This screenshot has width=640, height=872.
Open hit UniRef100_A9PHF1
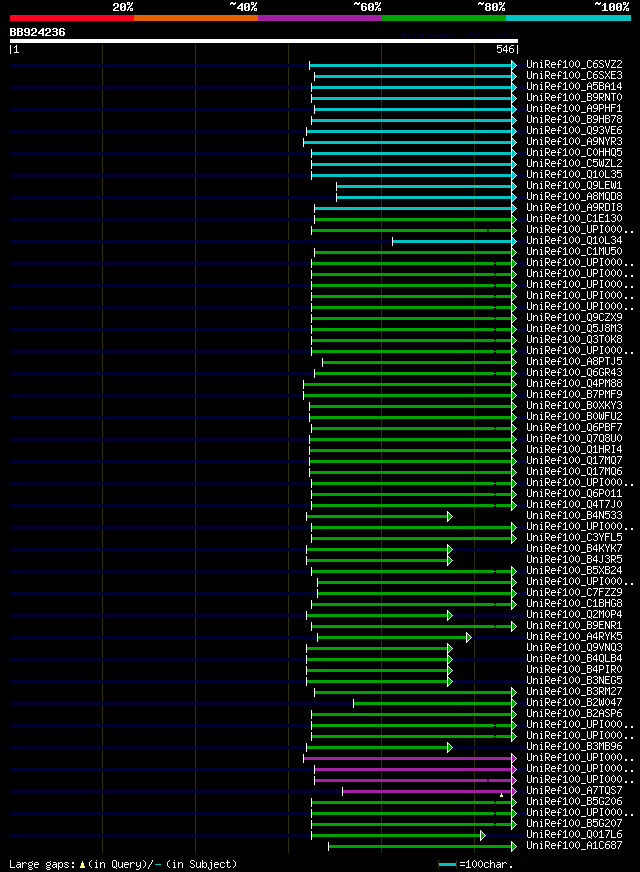pos(574,108)
